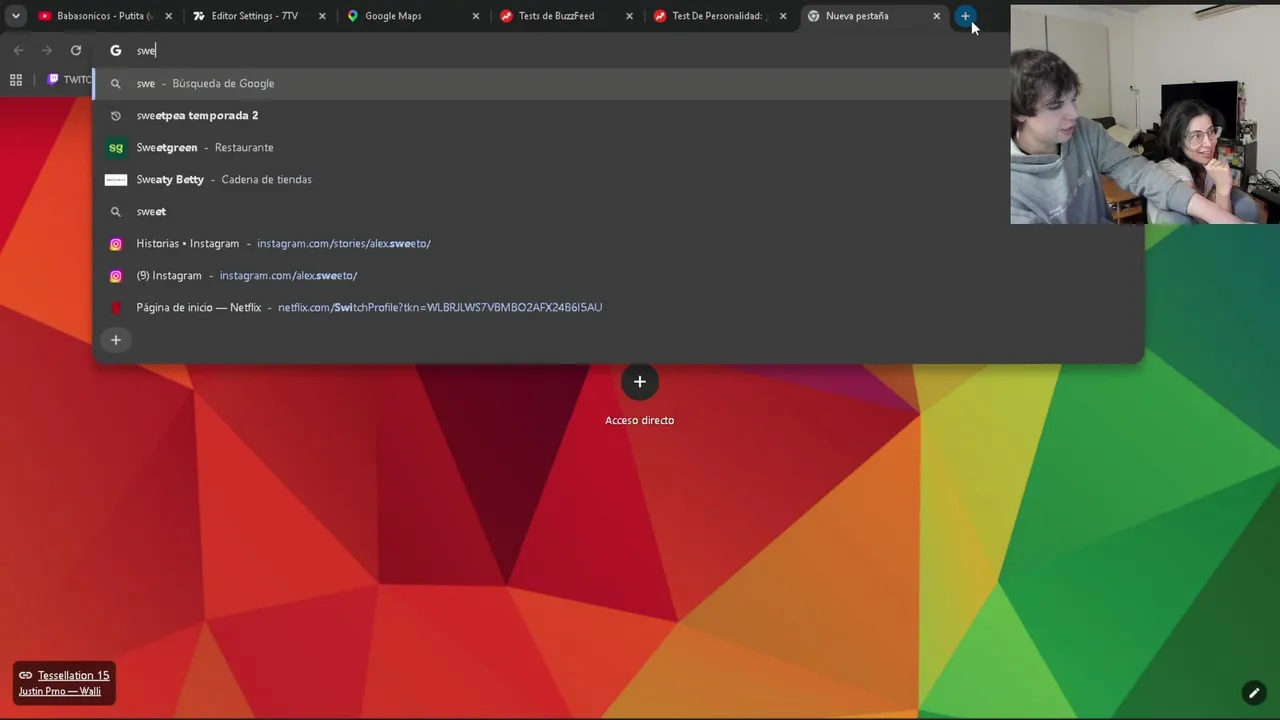Open the Justin Prno — Walli credit link
Viewport: 1280px width, 720px height.
(60, 691)
